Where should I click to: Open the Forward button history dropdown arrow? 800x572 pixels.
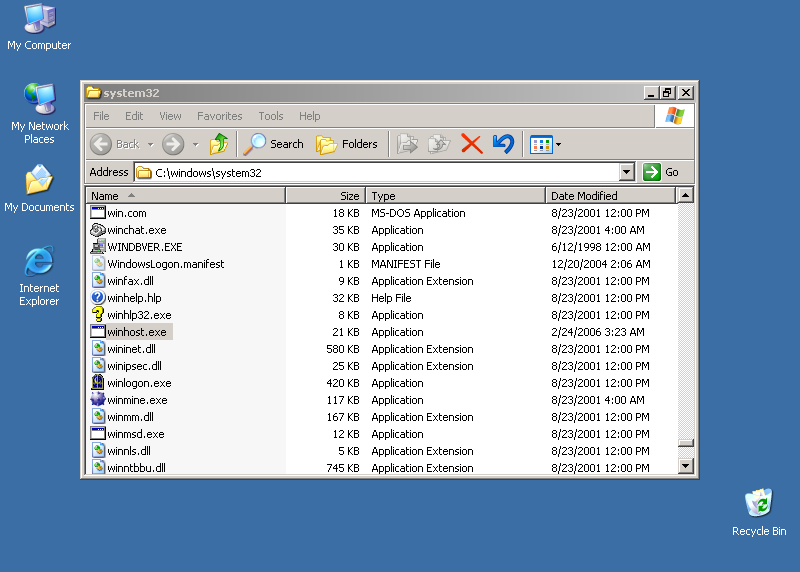pos(195,144)
